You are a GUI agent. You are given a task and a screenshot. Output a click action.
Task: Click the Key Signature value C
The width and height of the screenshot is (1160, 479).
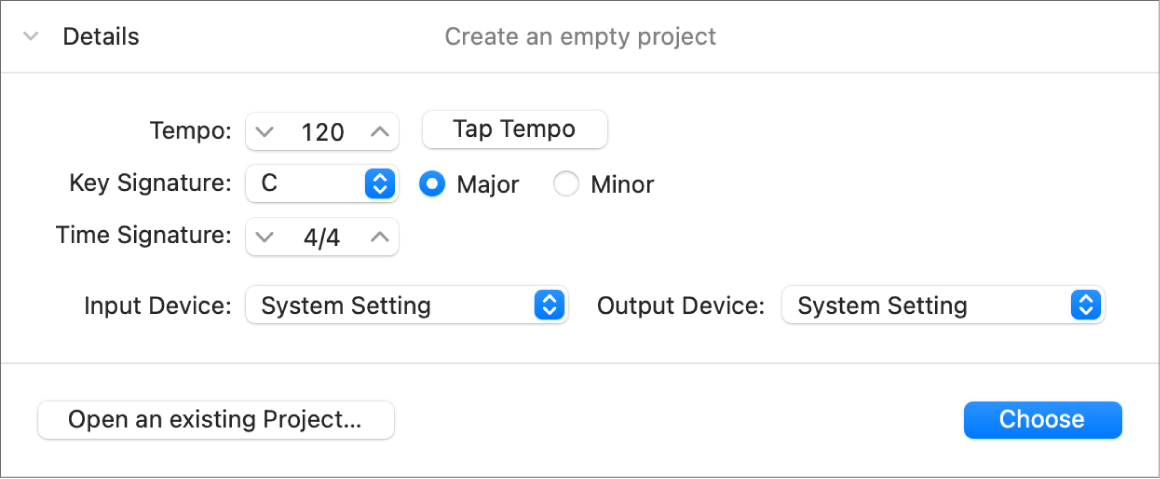tap(270, 184)
